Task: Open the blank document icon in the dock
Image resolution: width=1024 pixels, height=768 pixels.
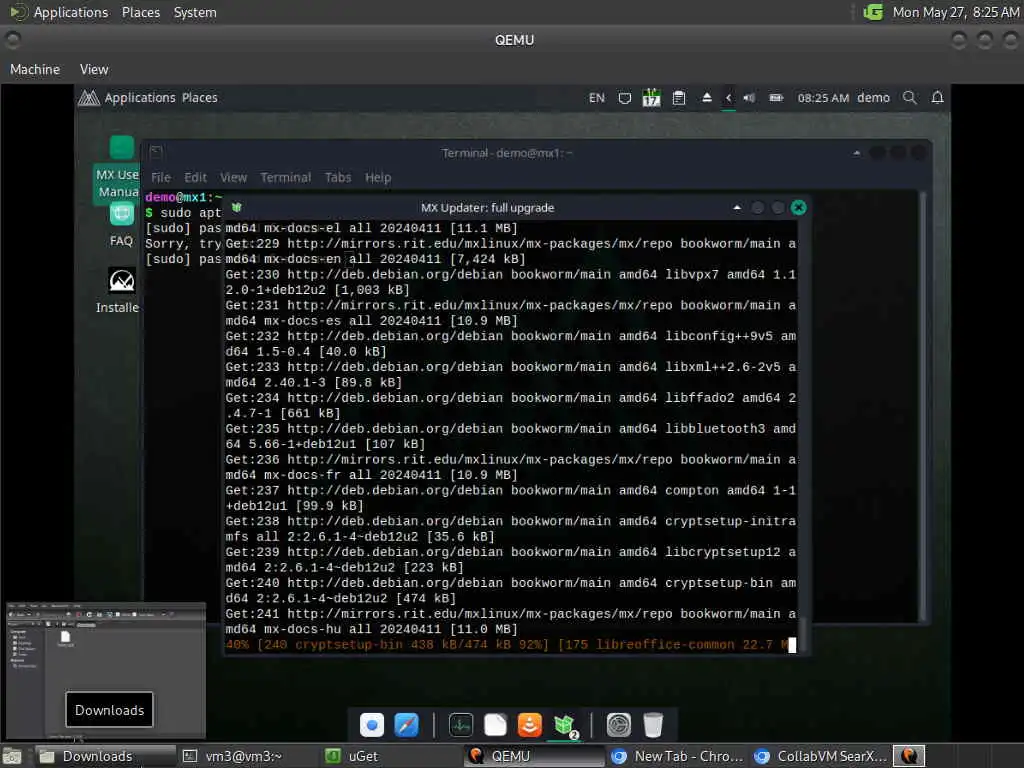Action: (495, 725)
